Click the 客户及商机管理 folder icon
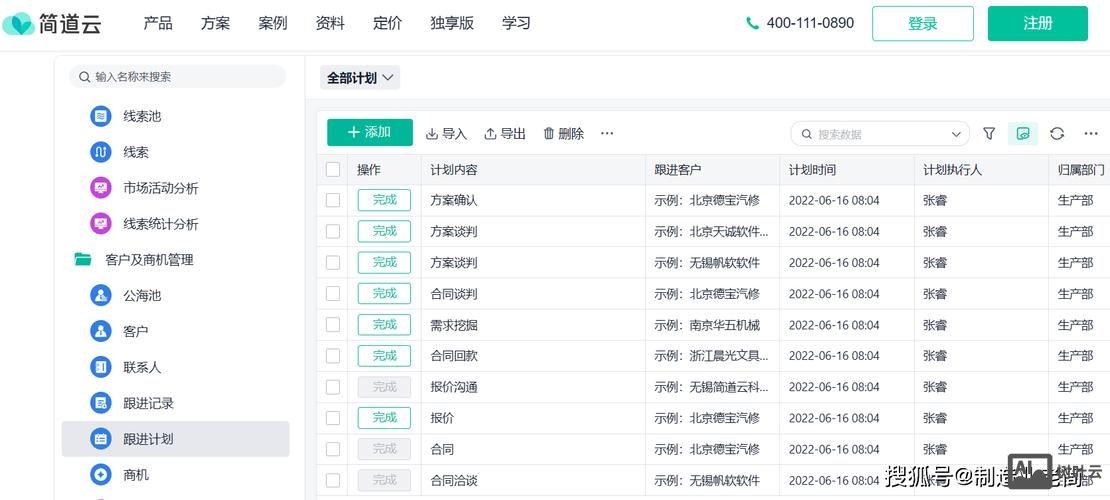Image resolution: width=1110 pixels, height=500 pixels. pos(83,260)
